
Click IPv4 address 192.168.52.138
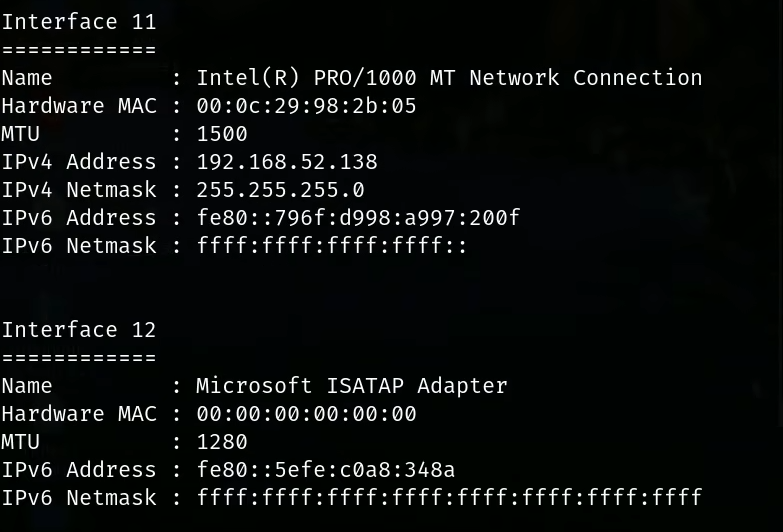(287, 162)
